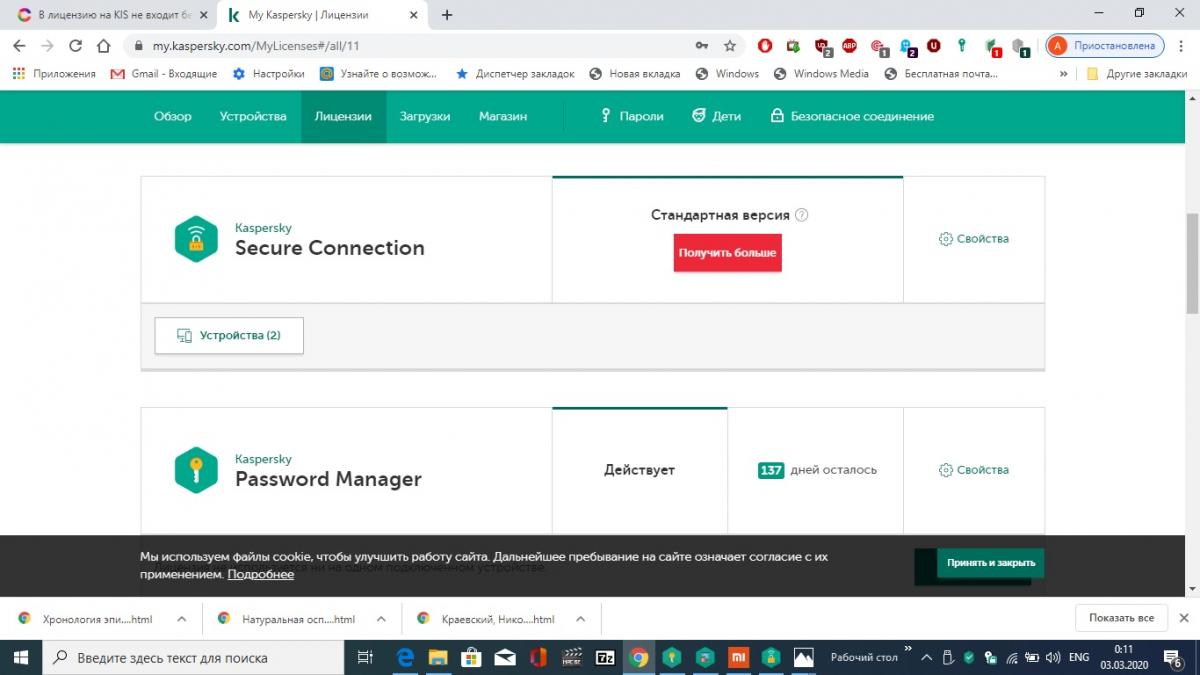Image resolution: width=1200 pixels, height=675 pixels.
Task: Open the Дети section
Action: 716,116
